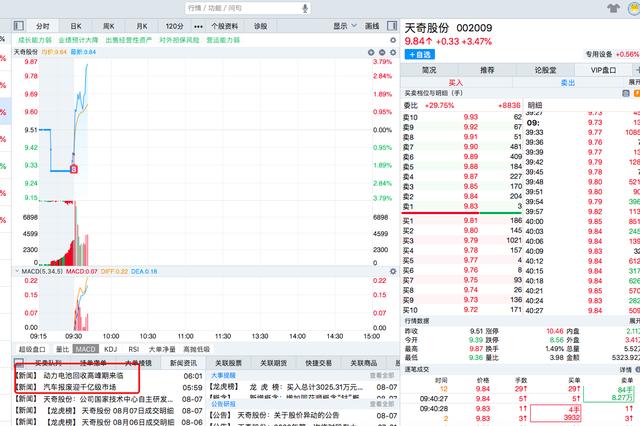Open the 关联股票 tab
The image size is (640, 426).
[x=229, y=363]
